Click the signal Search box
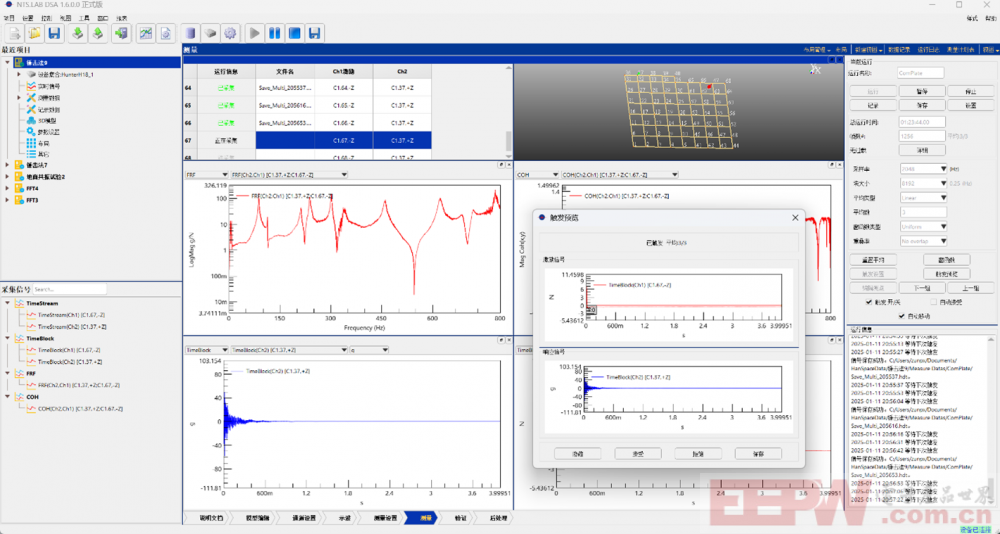The height and width of the screenshot is (534, 1000). [69, 290]
